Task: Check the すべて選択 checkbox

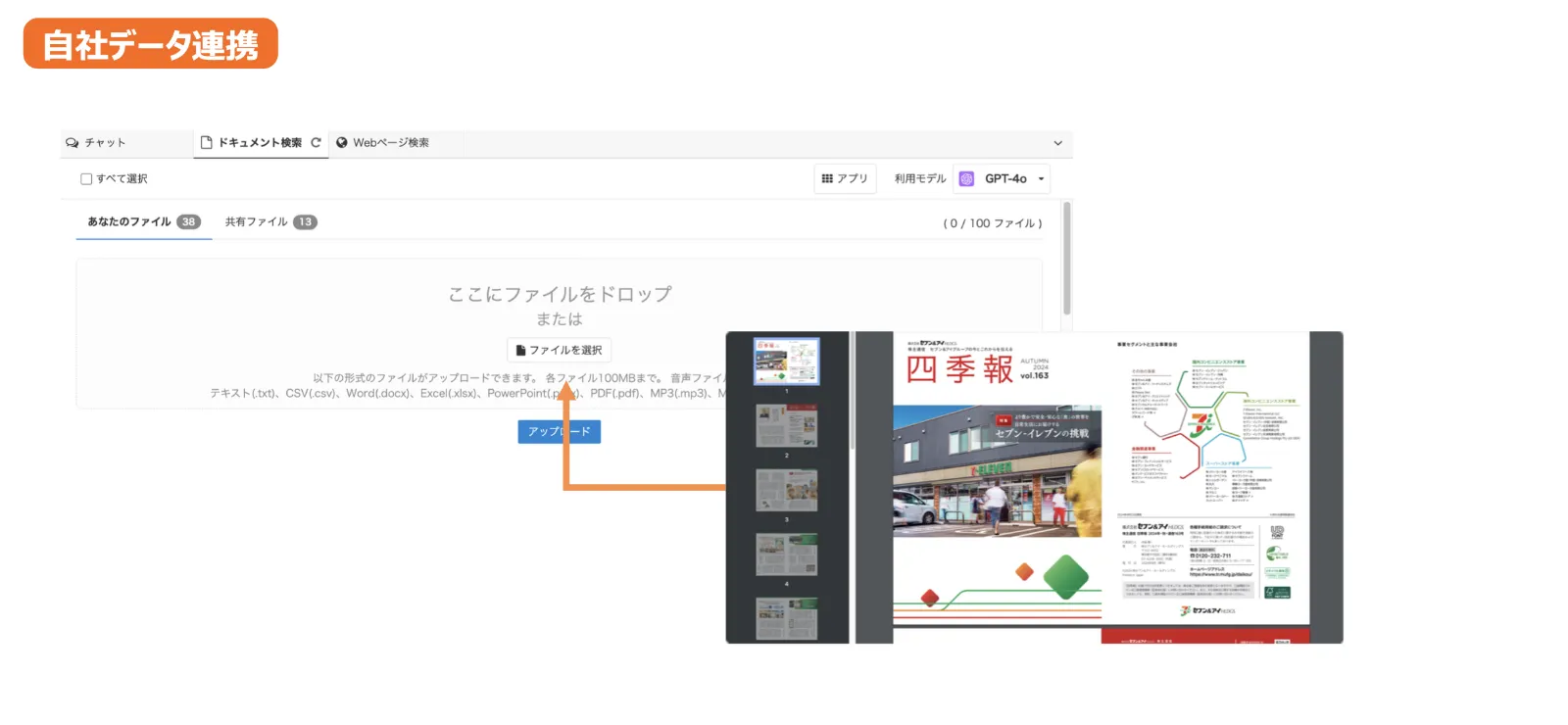Action: pyautogui.click(x=86, y=179)
